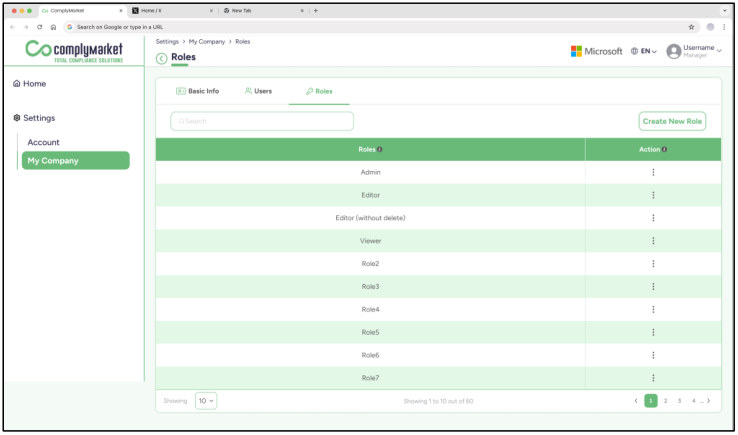Open the action menu for Role3
The height and width of the screenshot is (435, 738).
(x=653, y=286)
